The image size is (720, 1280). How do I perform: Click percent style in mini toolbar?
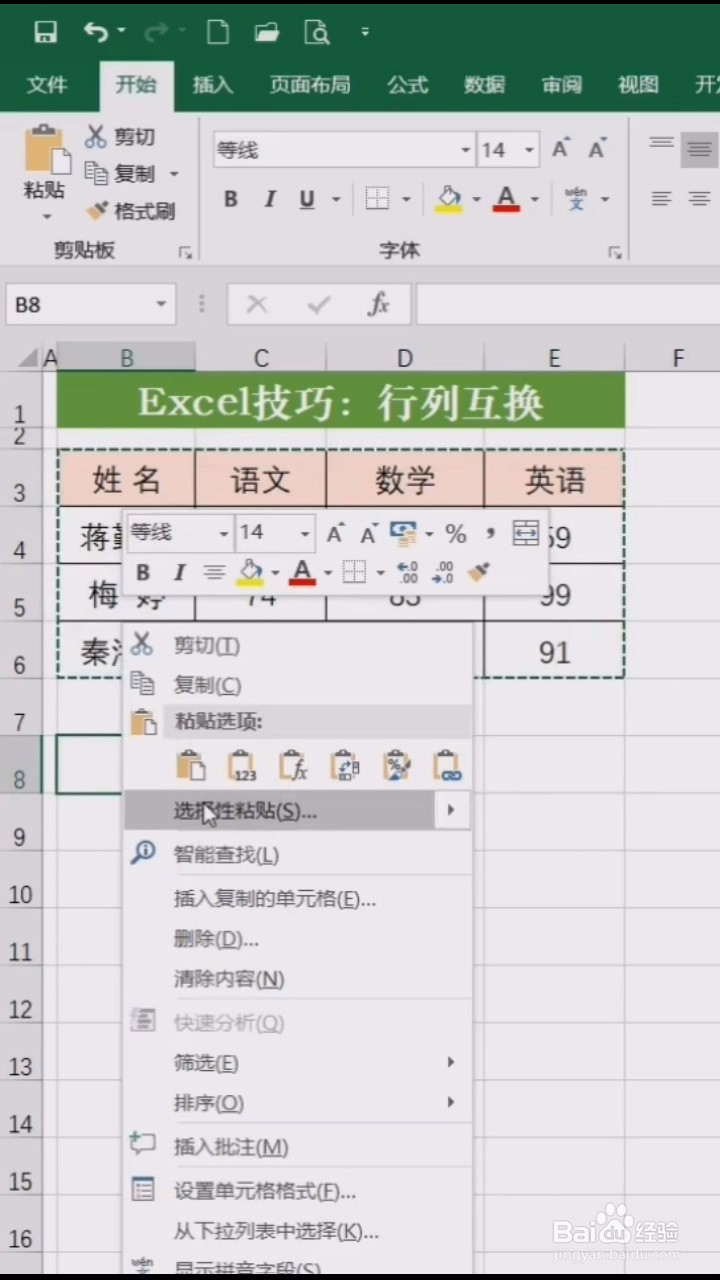[x=456, y=533]
